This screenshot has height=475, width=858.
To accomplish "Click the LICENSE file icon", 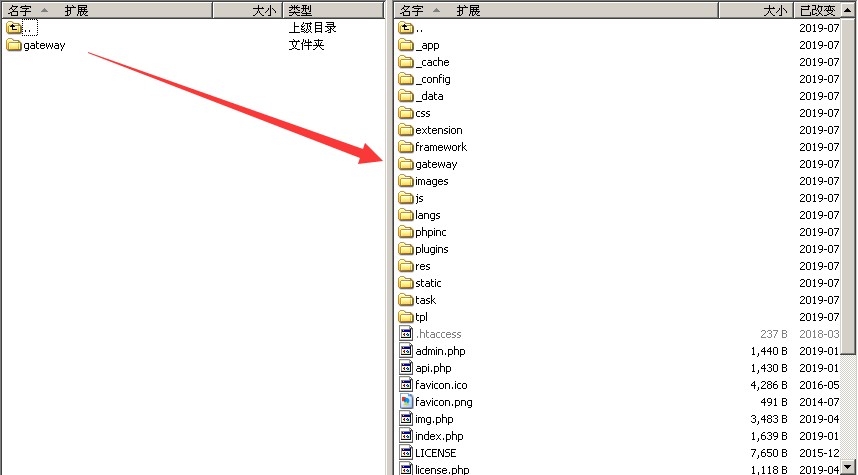I will pyautogui.click(x=405, y=452).
